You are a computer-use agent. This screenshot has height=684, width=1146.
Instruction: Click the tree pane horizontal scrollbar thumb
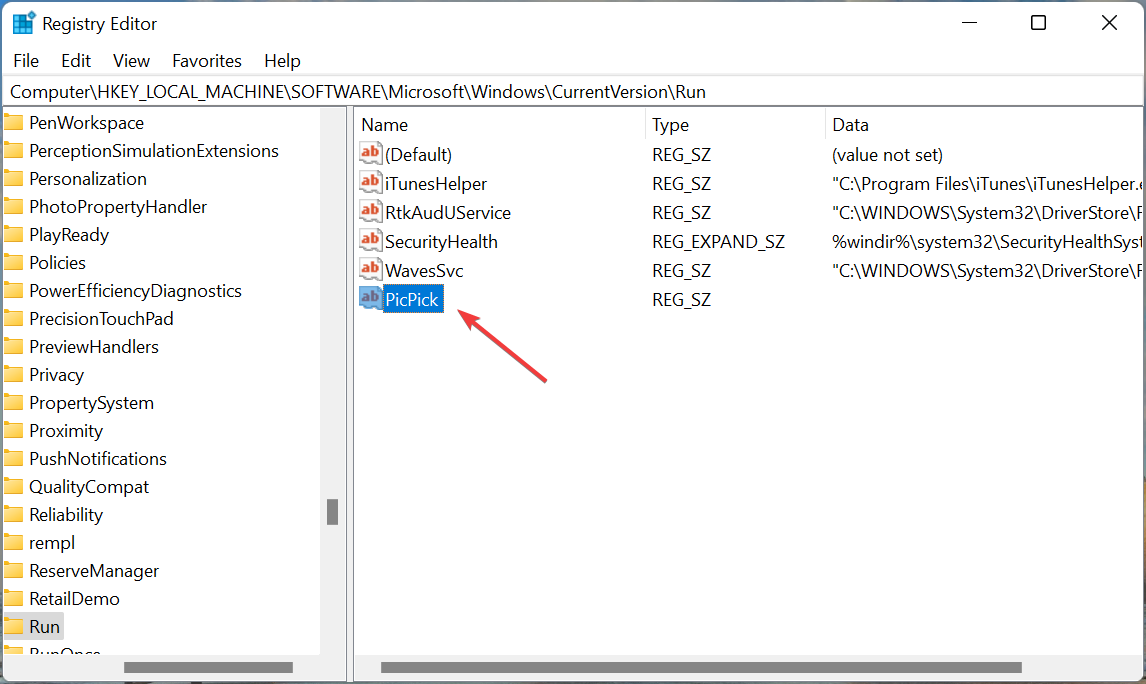208,667
